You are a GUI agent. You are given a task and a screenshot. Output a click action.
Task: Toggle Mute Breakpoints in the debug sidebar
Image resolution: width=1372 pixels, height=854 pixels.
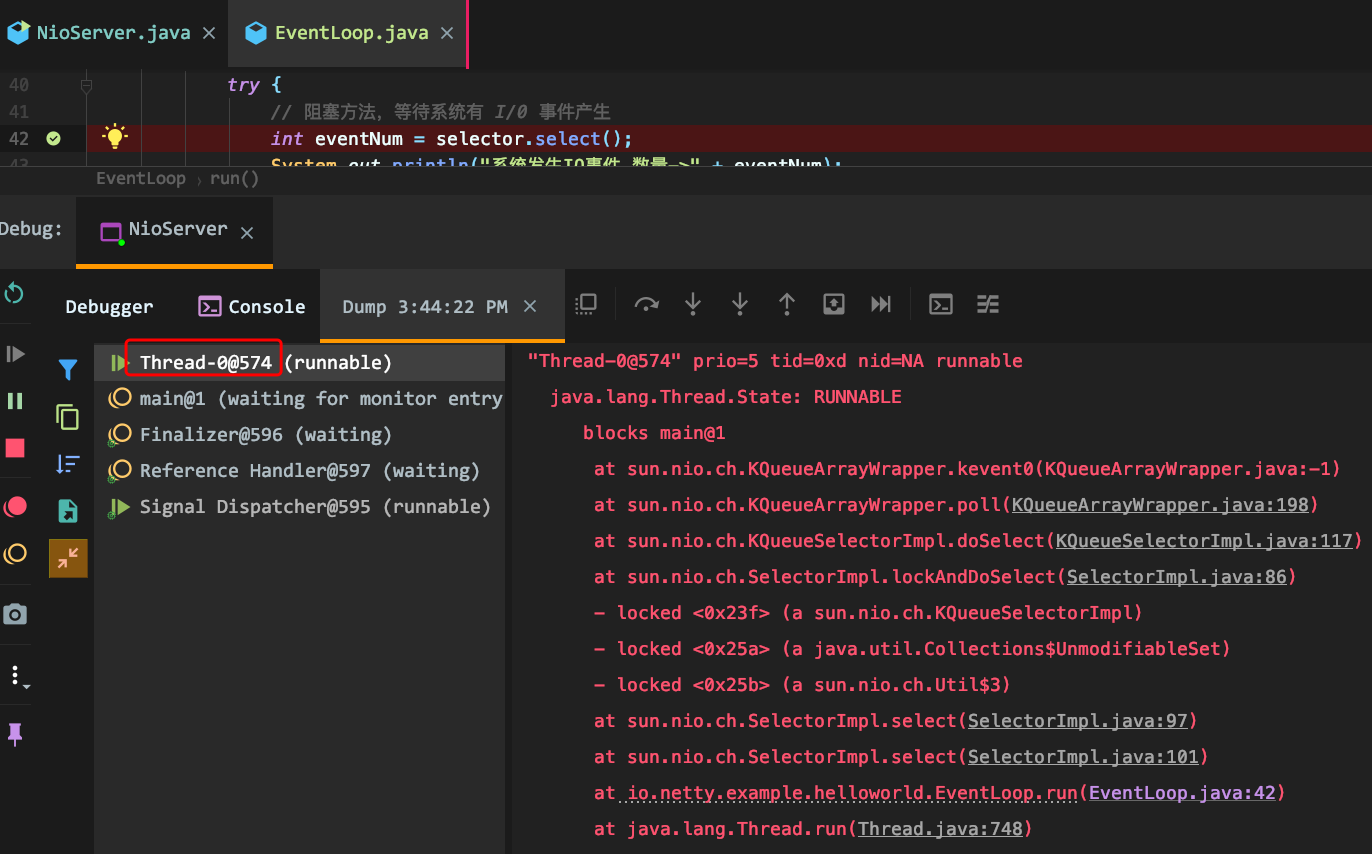[15, 553]
